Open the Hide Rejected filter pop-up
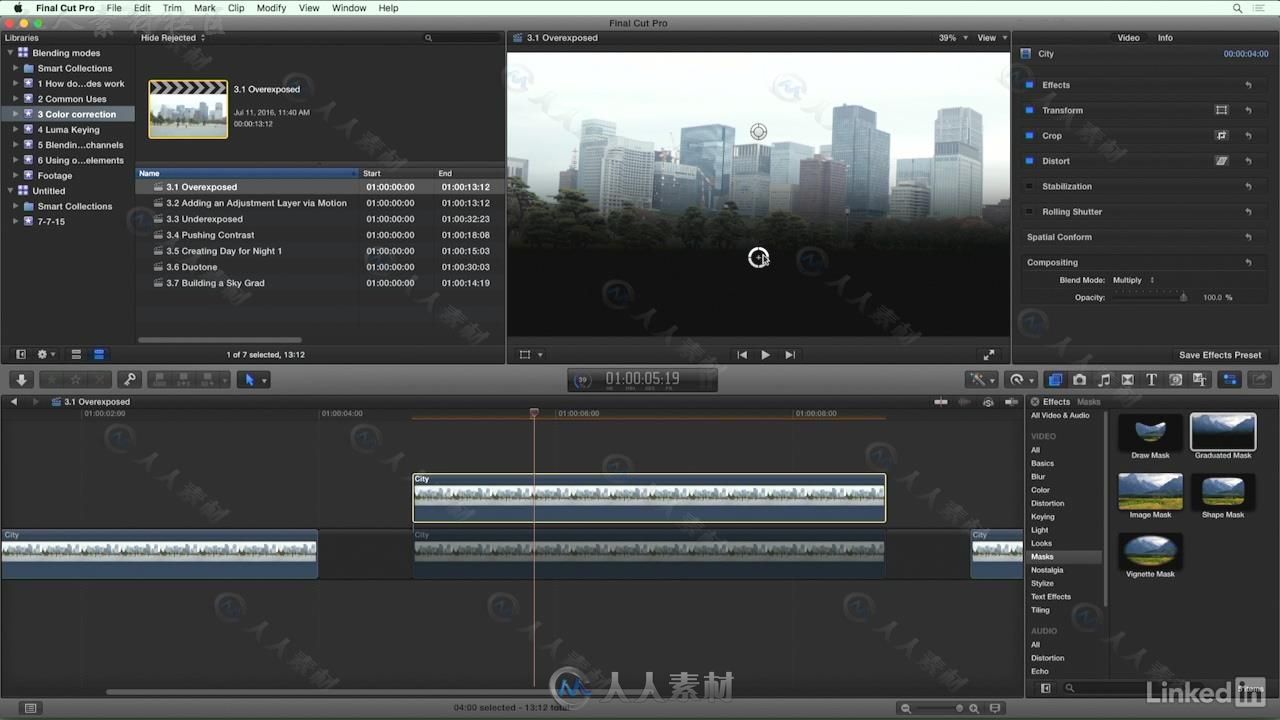 (173, 38)
